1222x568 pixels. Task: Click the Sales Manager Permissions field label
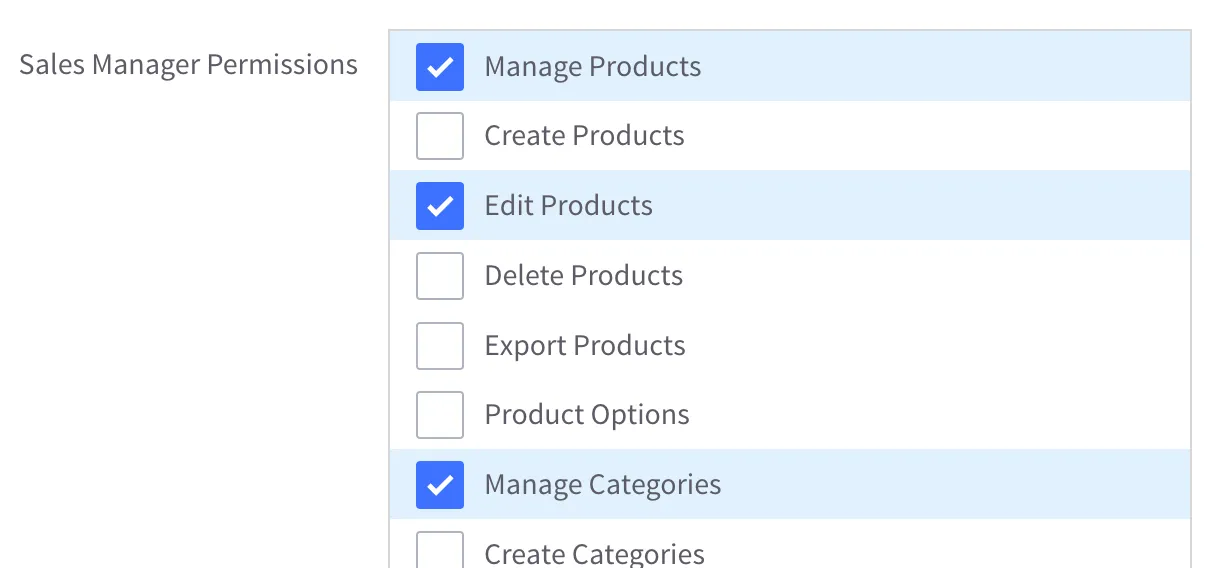pos(188,65)
